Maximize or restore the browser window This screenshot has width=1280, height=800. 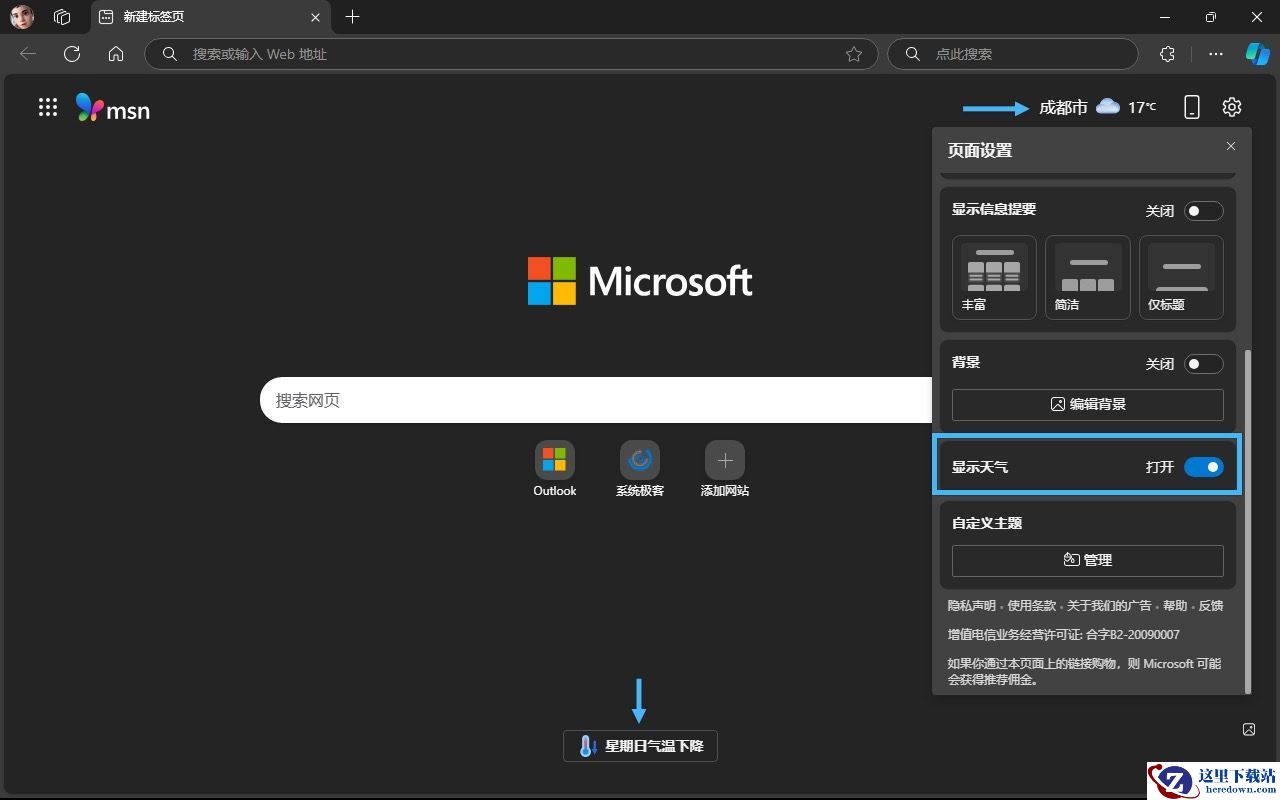click(1211, 17)
